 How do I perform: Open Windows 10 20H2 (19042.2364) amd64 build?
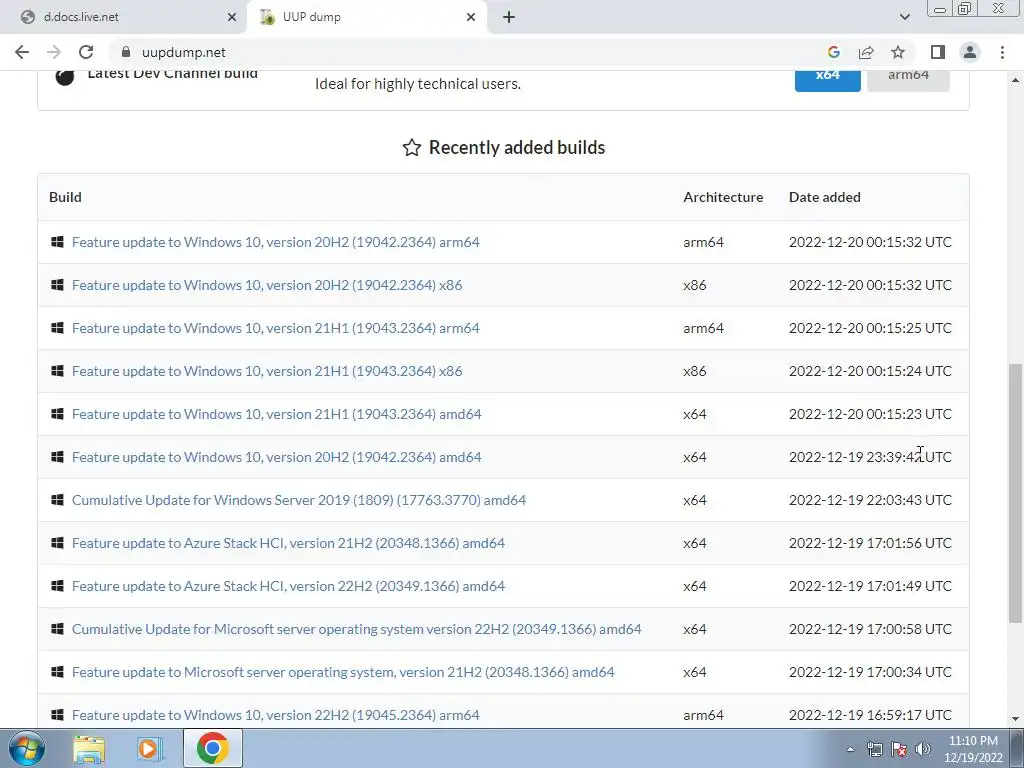click(x=277, y=457)
